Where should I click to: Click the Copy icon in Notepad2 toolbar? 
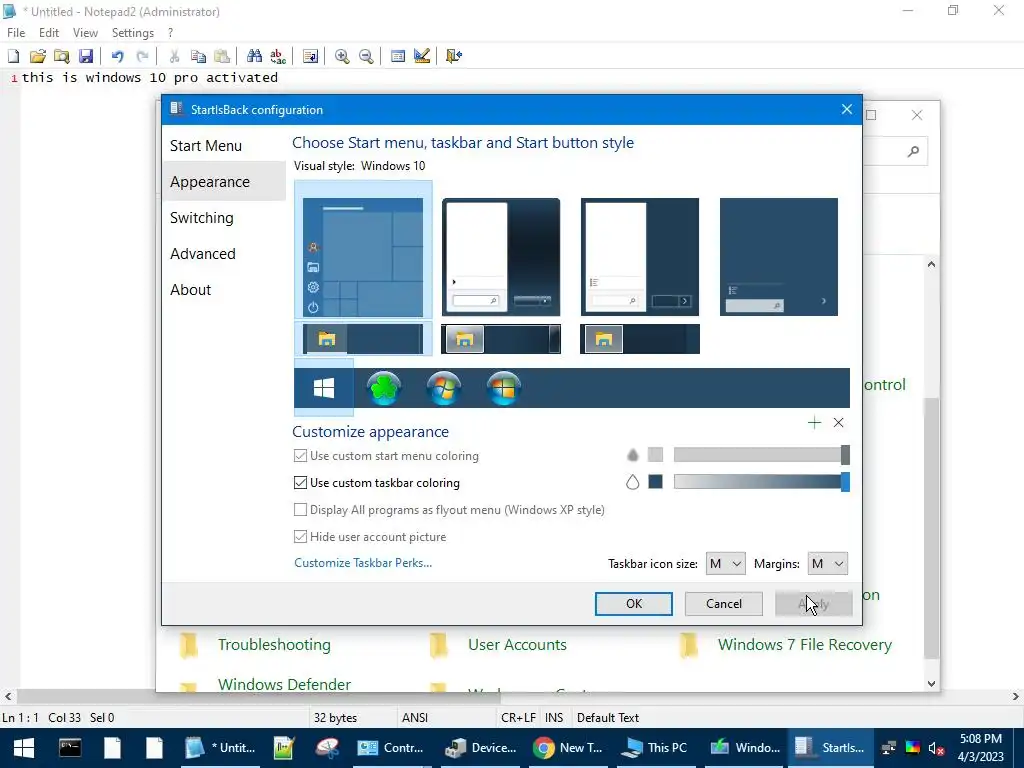(198, 56)
